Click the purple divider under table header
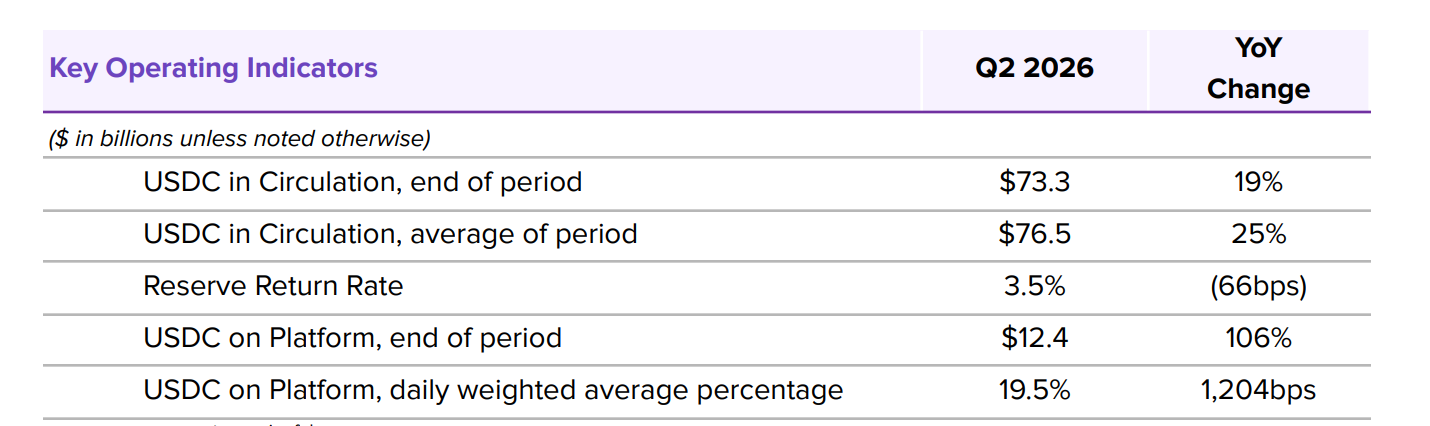This screenshot has width=1430, height=426. 706,111
